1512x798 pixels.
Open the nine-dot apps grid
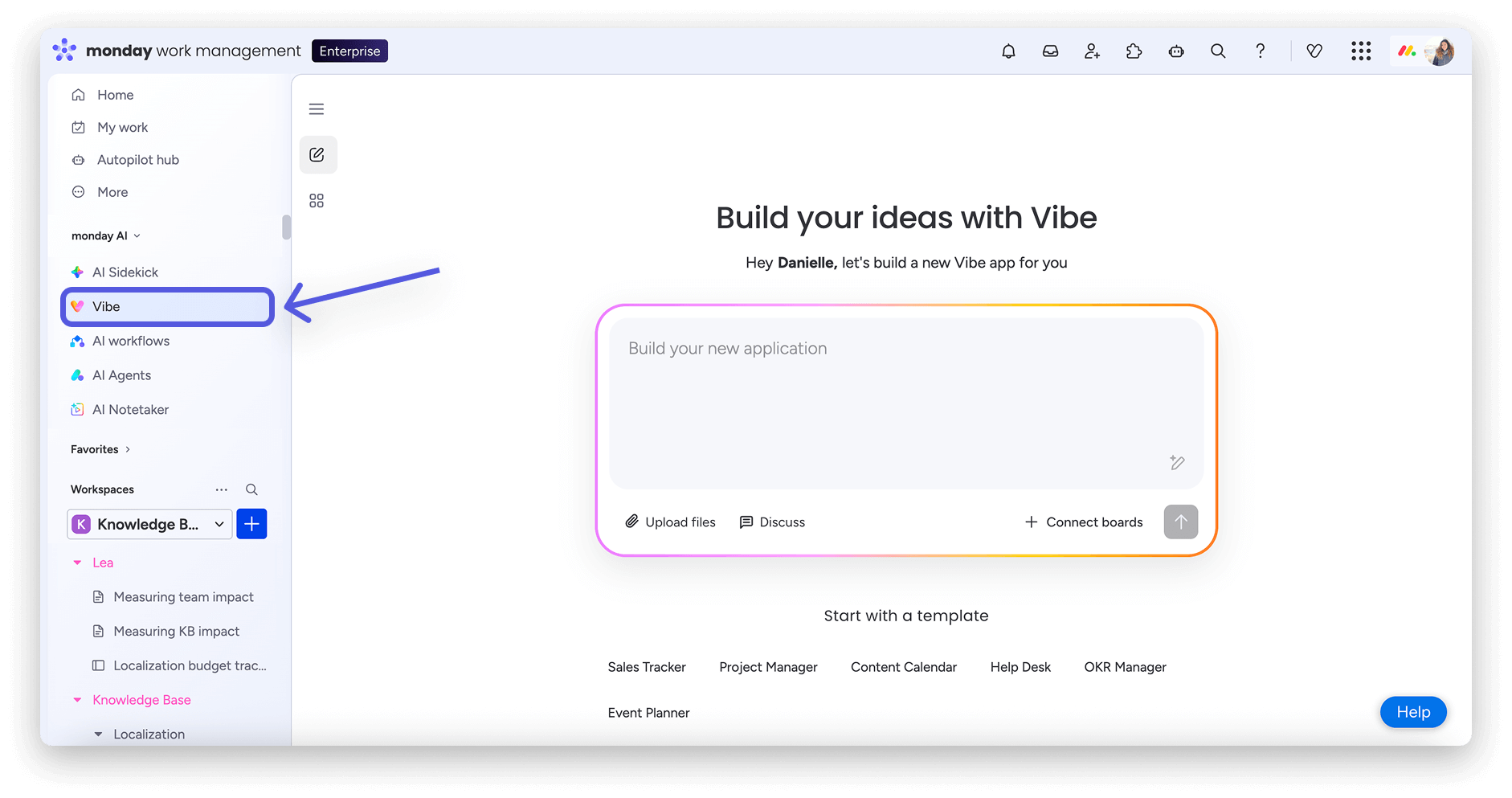coord(1361,51)
